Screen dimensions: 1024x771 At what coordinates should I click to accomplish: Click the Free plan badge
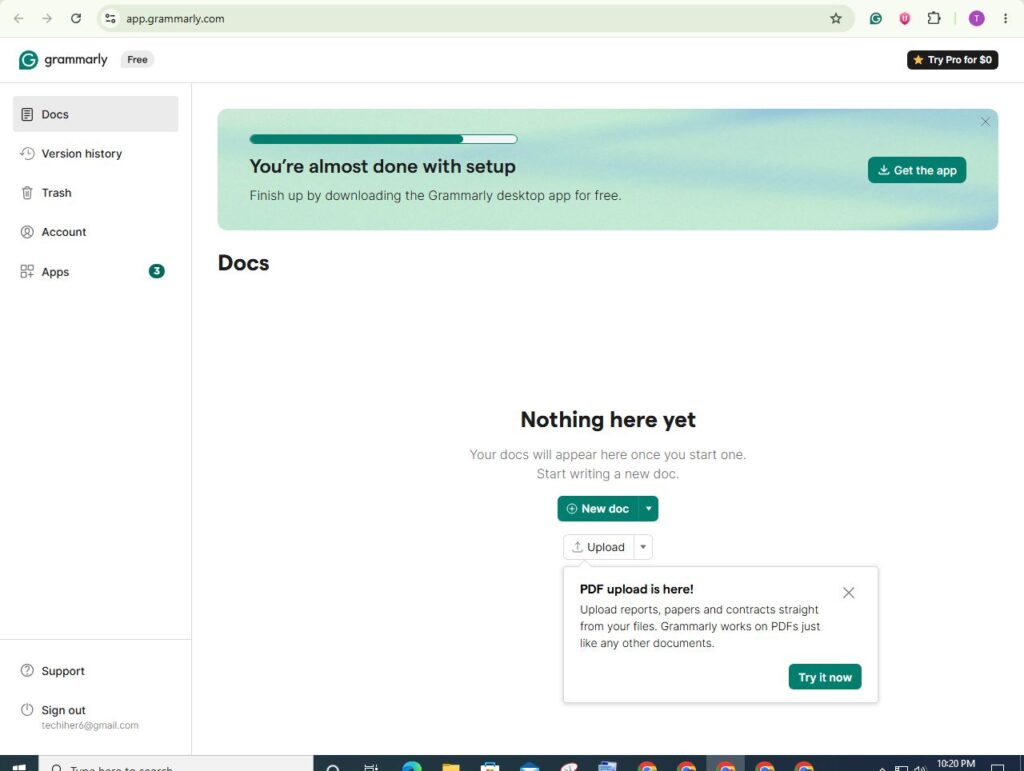pyautogui.click(x=137, y=59)
